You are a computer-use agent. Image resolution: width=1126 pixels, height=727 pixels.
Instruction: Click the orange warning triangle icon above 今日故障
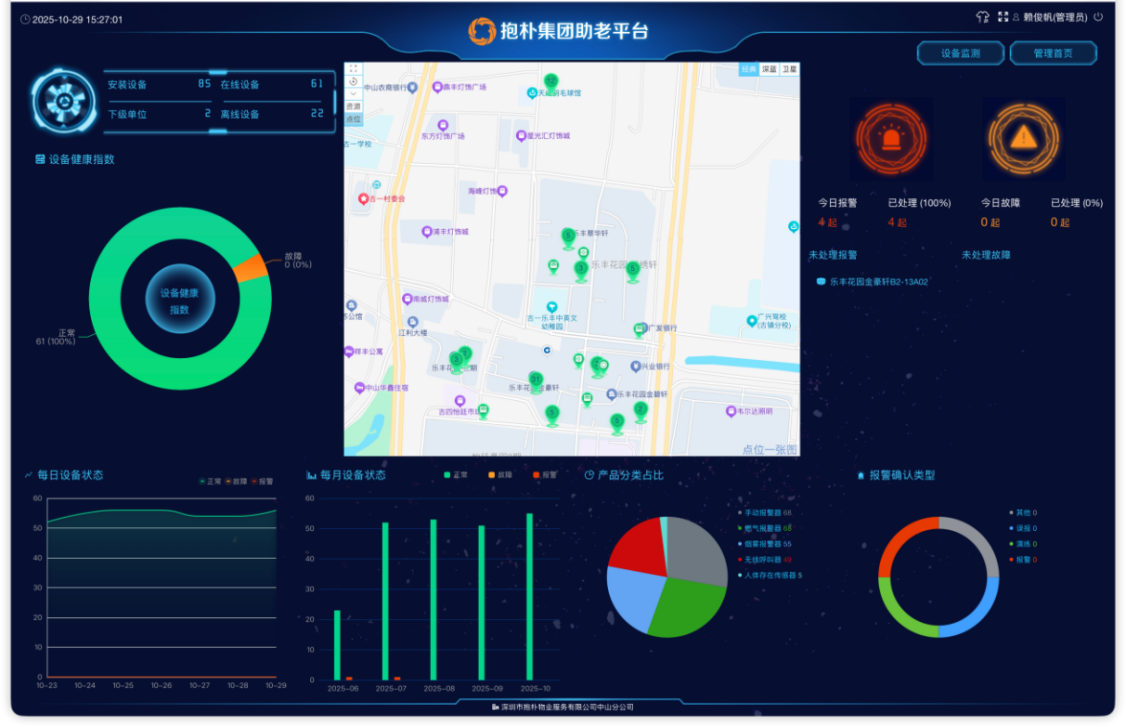(x=1023, y=137)
